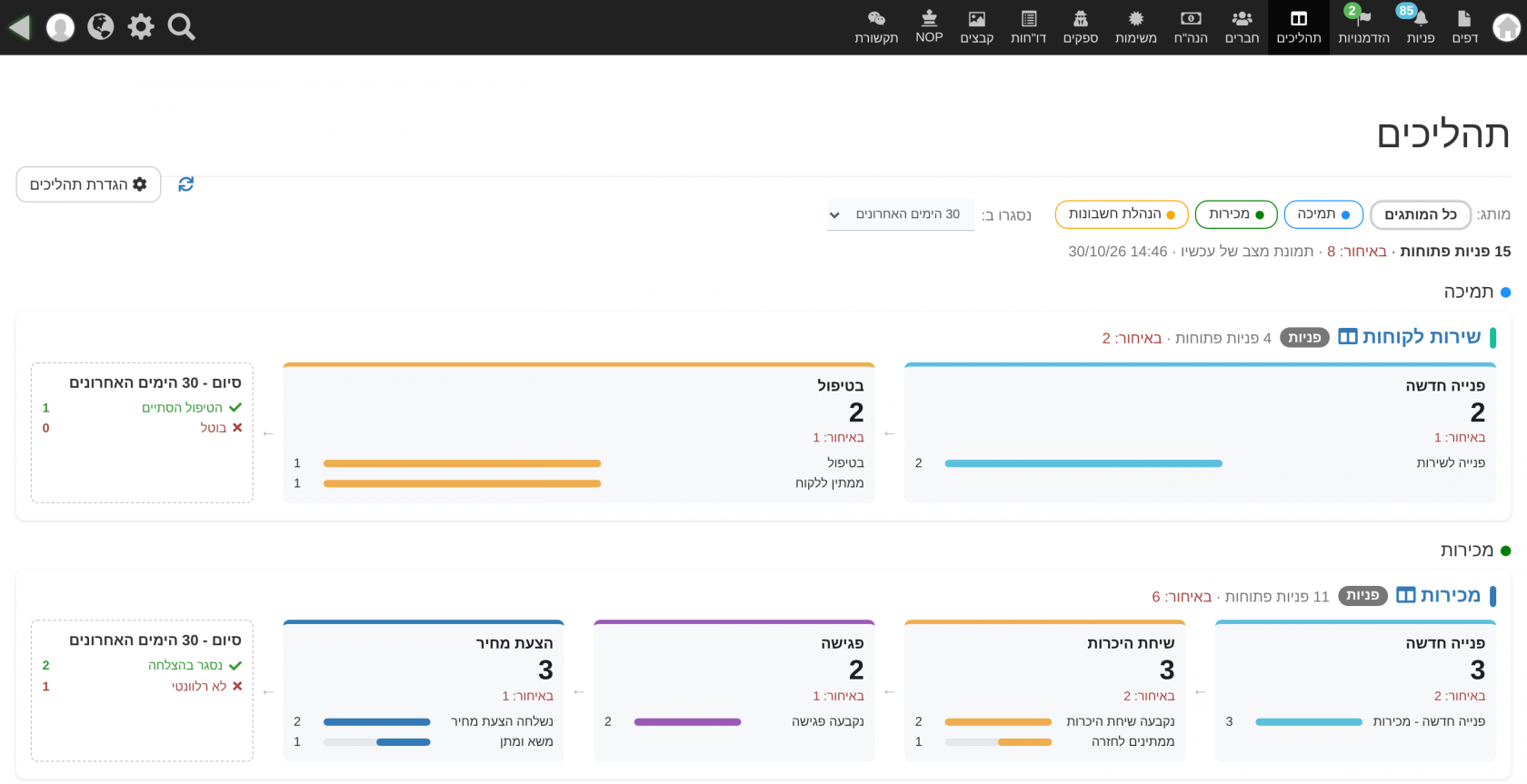Open the search magnifier in top bar
The height and width of the screenshot is (784, 1527).
pyautogui.click(x=182, y=27)
